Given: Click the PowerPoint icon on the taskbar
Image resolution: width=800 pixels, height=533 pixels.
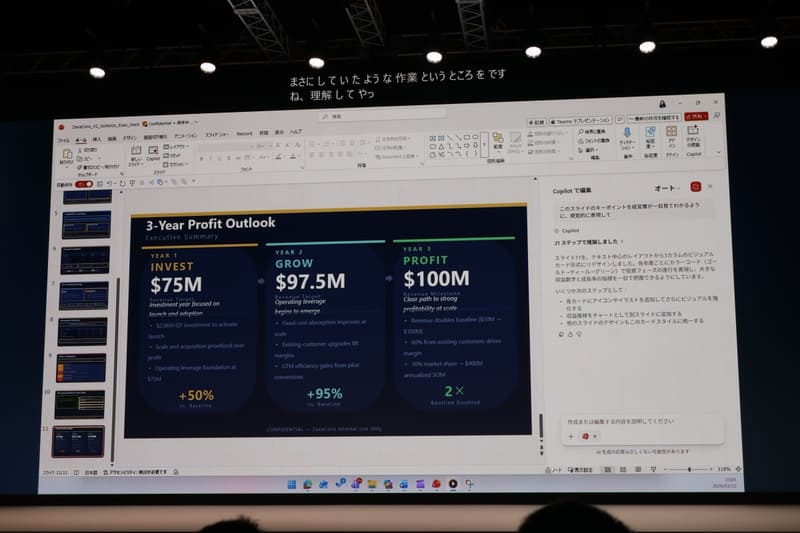Looking at the screenshot, I should point(436,484).
